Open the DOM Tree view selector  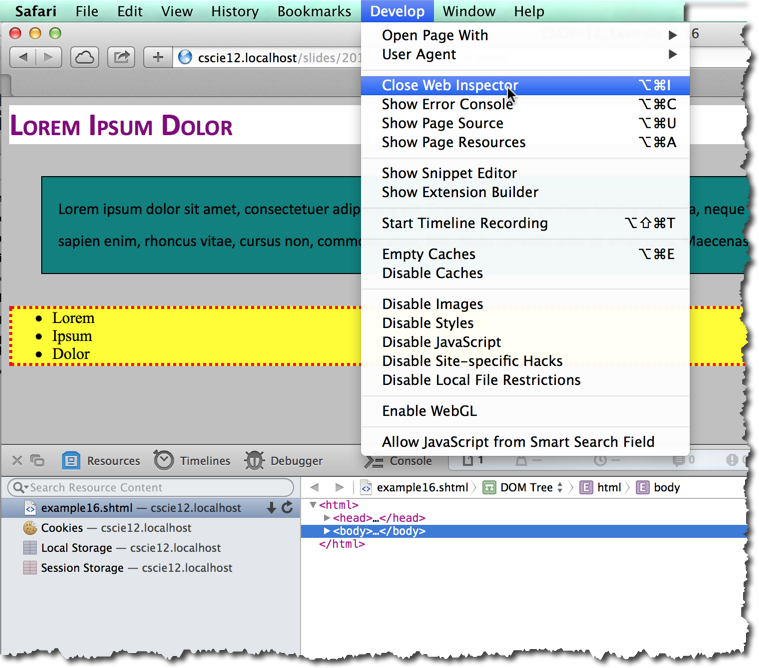coord(524,488)
